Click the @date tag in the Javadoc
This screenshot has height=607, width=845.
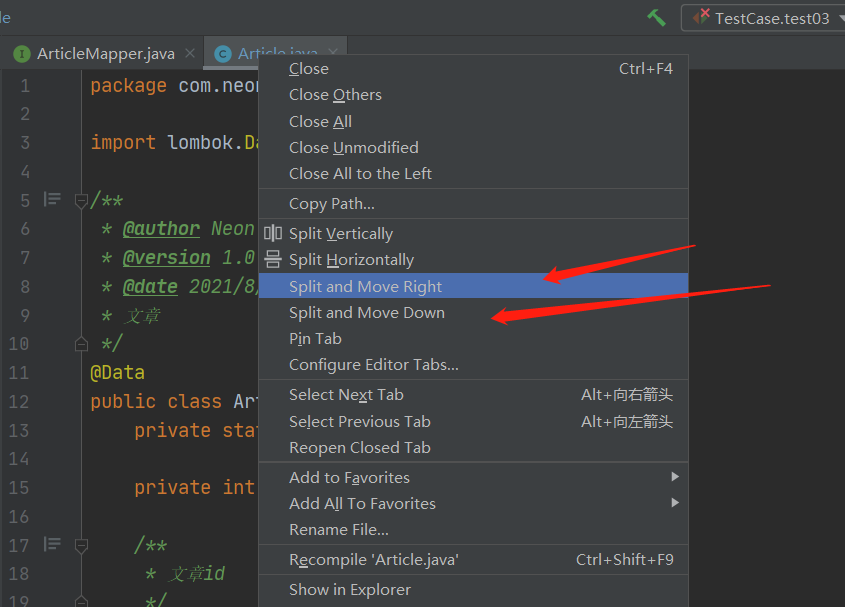point(150,286)
